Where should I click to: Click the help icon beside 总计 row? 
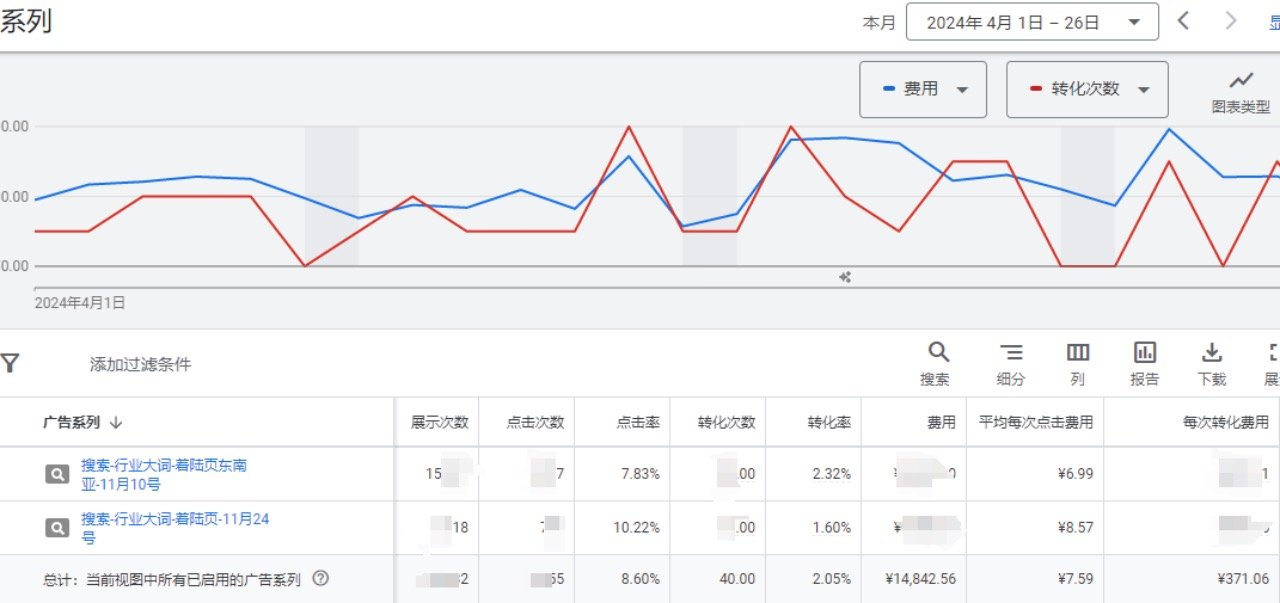pyautogui.click(x=321, y=579)
